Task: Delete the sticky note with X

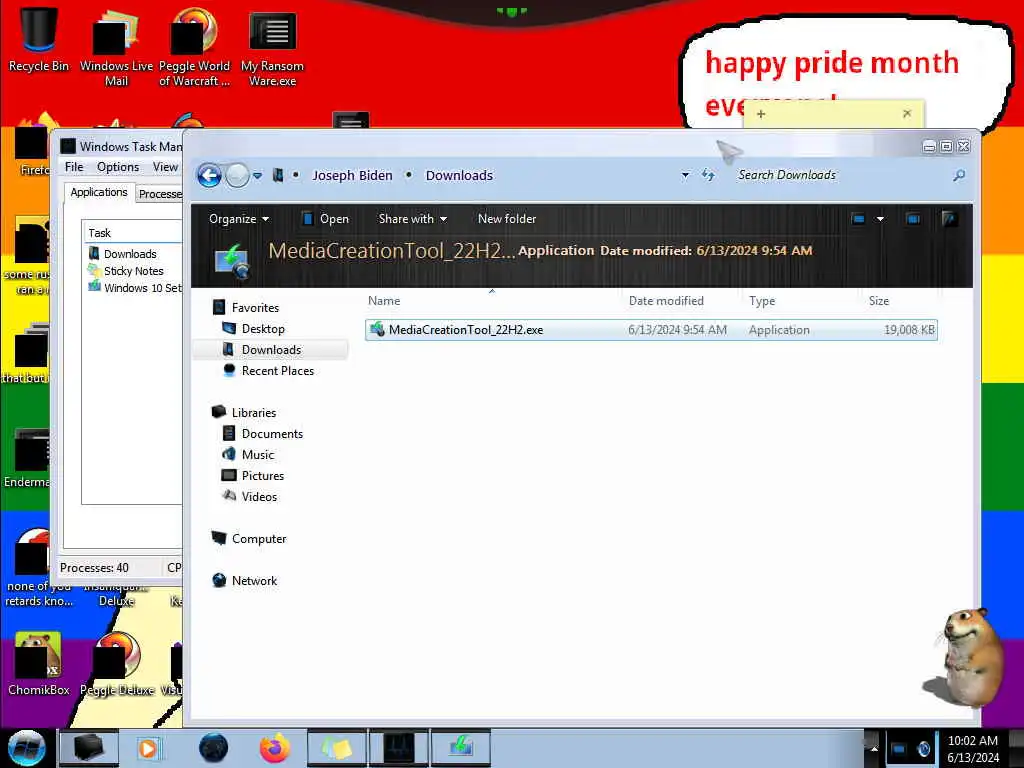Action: tap(907, 114)
